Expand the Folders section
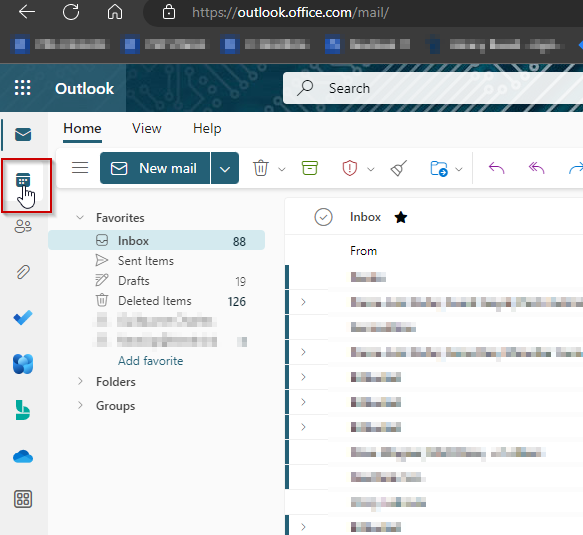Image resolution: width=583 pixels, height=535 pixels. coord(80,381)
